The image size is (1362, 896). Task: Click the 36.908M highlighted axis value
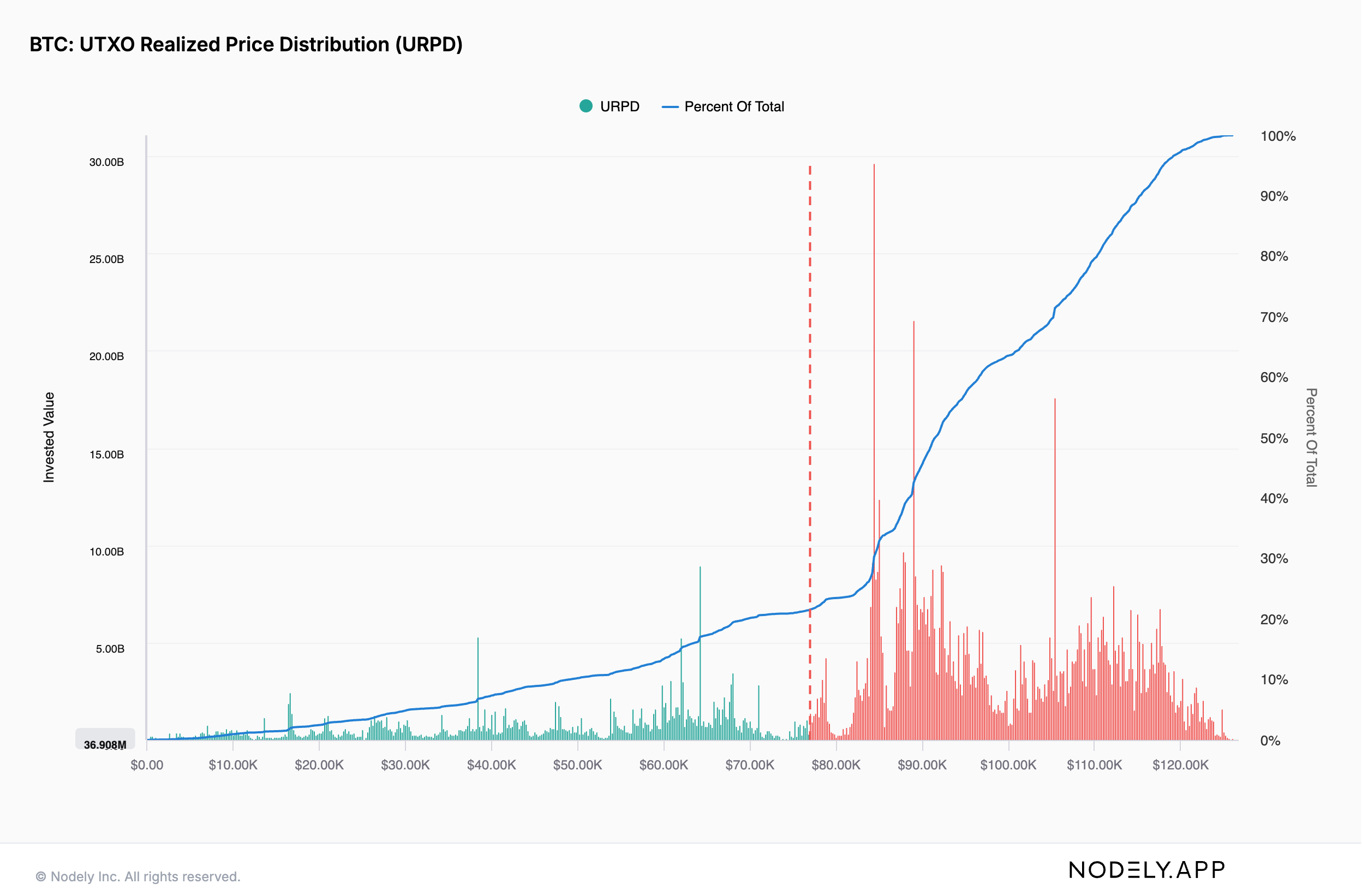pyautogui.click(x=105, y=744)
